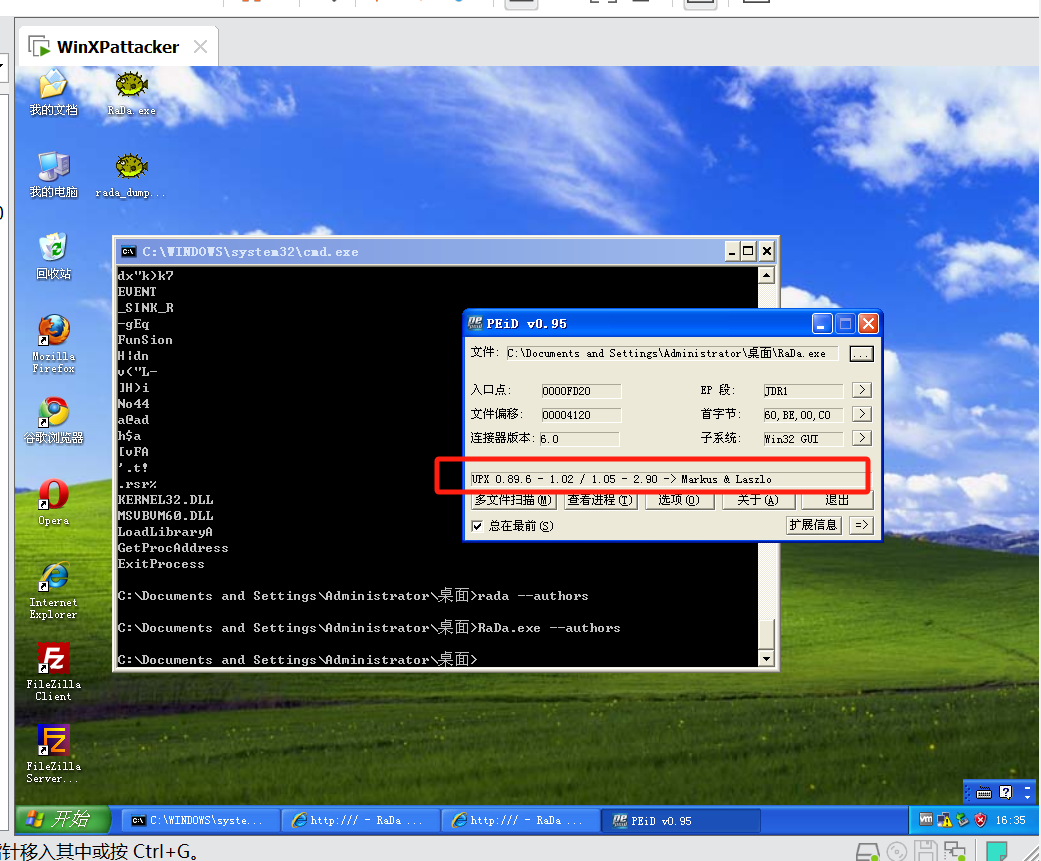The image size is (1041, 861).
Task: Click the safely remove hardware tray icon
Action: (x=962, y=820)
